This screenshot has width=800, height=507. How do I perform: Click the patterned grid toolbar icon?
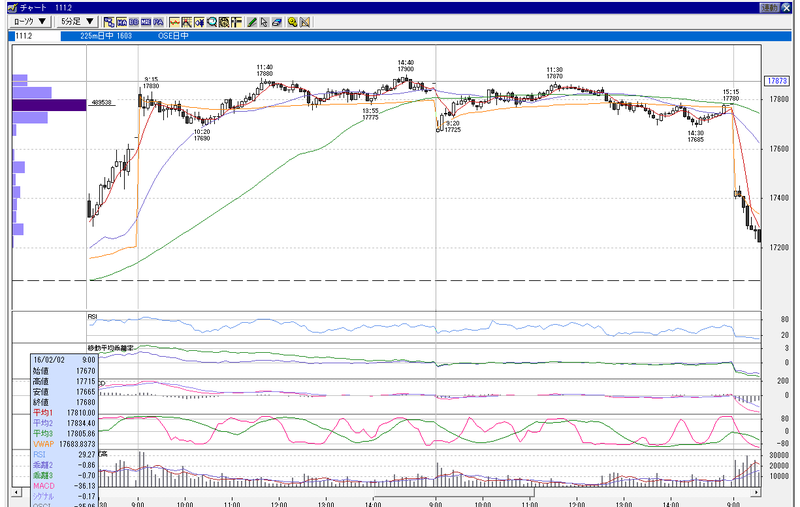pos(223,22)
